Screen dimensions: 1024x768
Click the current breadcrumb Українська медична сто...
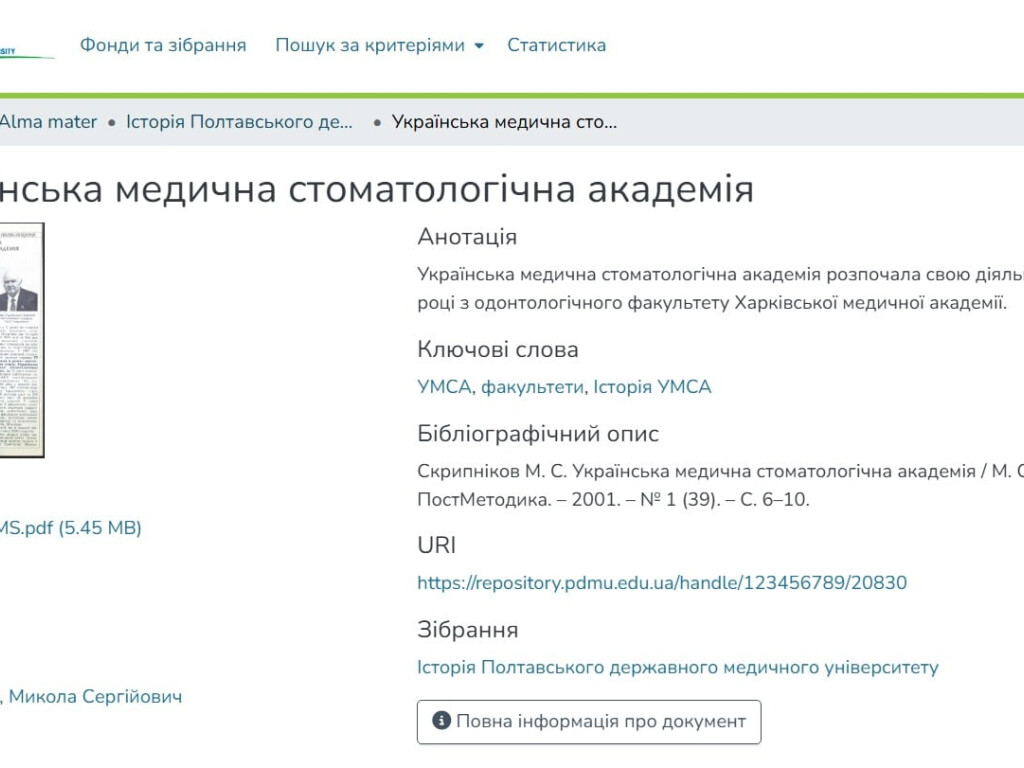coord(504,122)
